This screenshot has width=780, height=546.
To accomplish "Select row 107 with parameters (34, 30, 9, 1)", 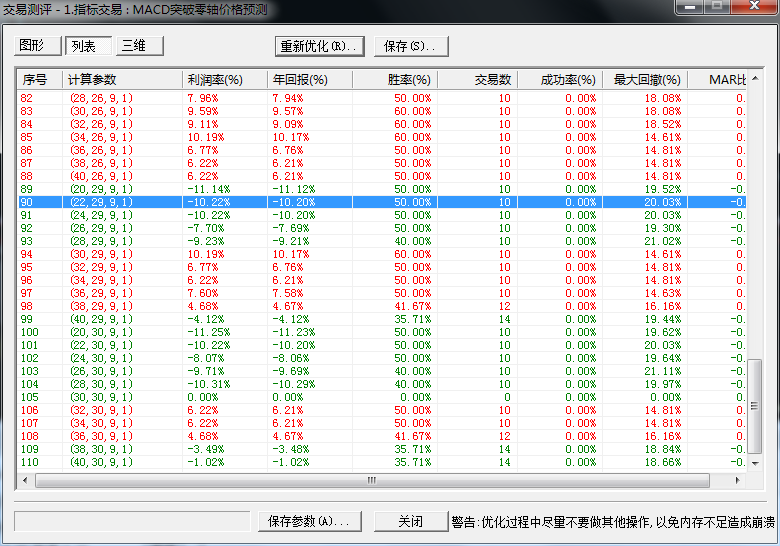I will pyautogui.click(x=382, y=423).
